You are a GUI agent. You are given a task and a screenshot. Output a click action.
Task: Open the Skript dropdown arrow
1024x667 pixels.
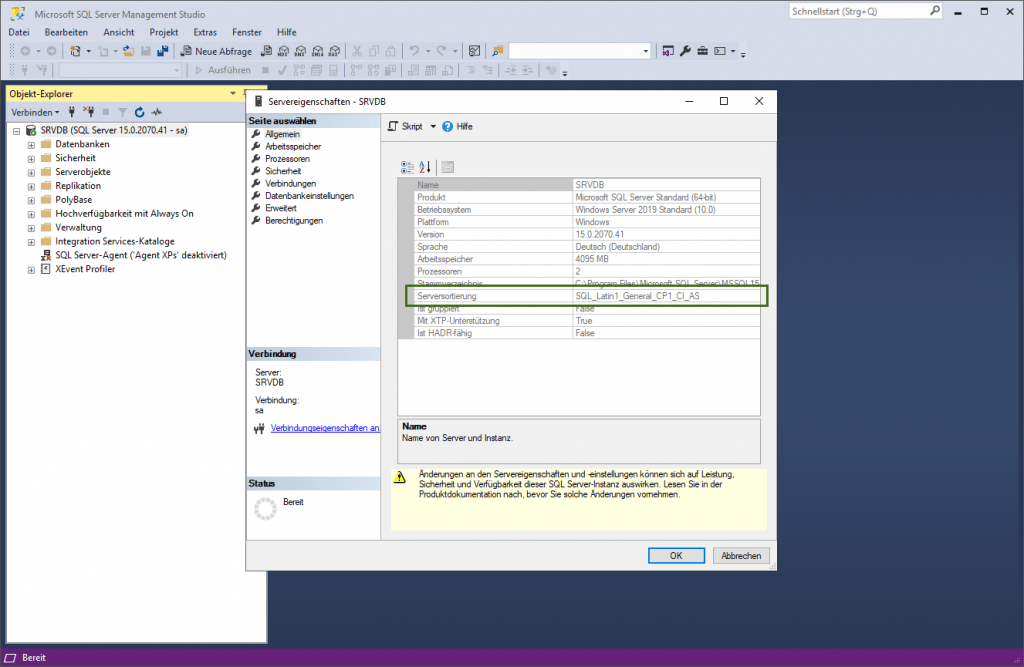pos(432,126)
